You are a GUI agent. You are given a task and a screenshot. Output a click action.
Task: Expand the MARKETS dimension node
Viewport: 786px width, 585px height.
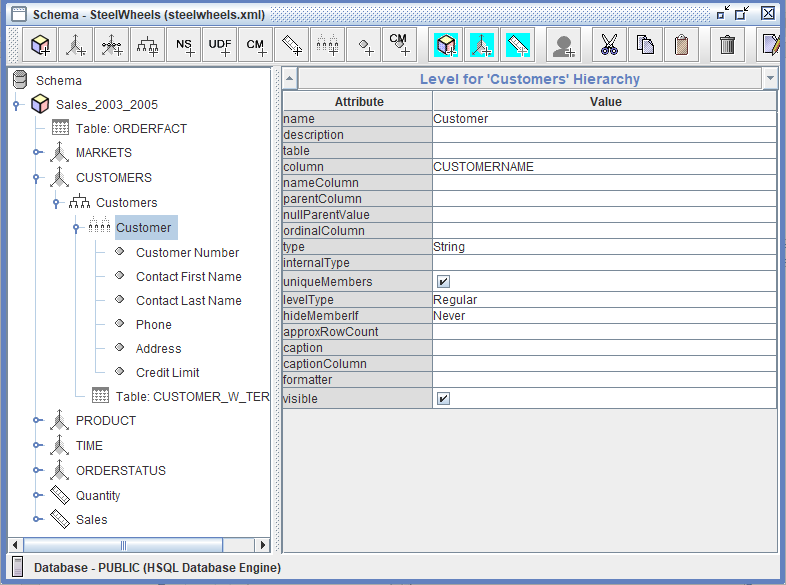click(37, 153)
